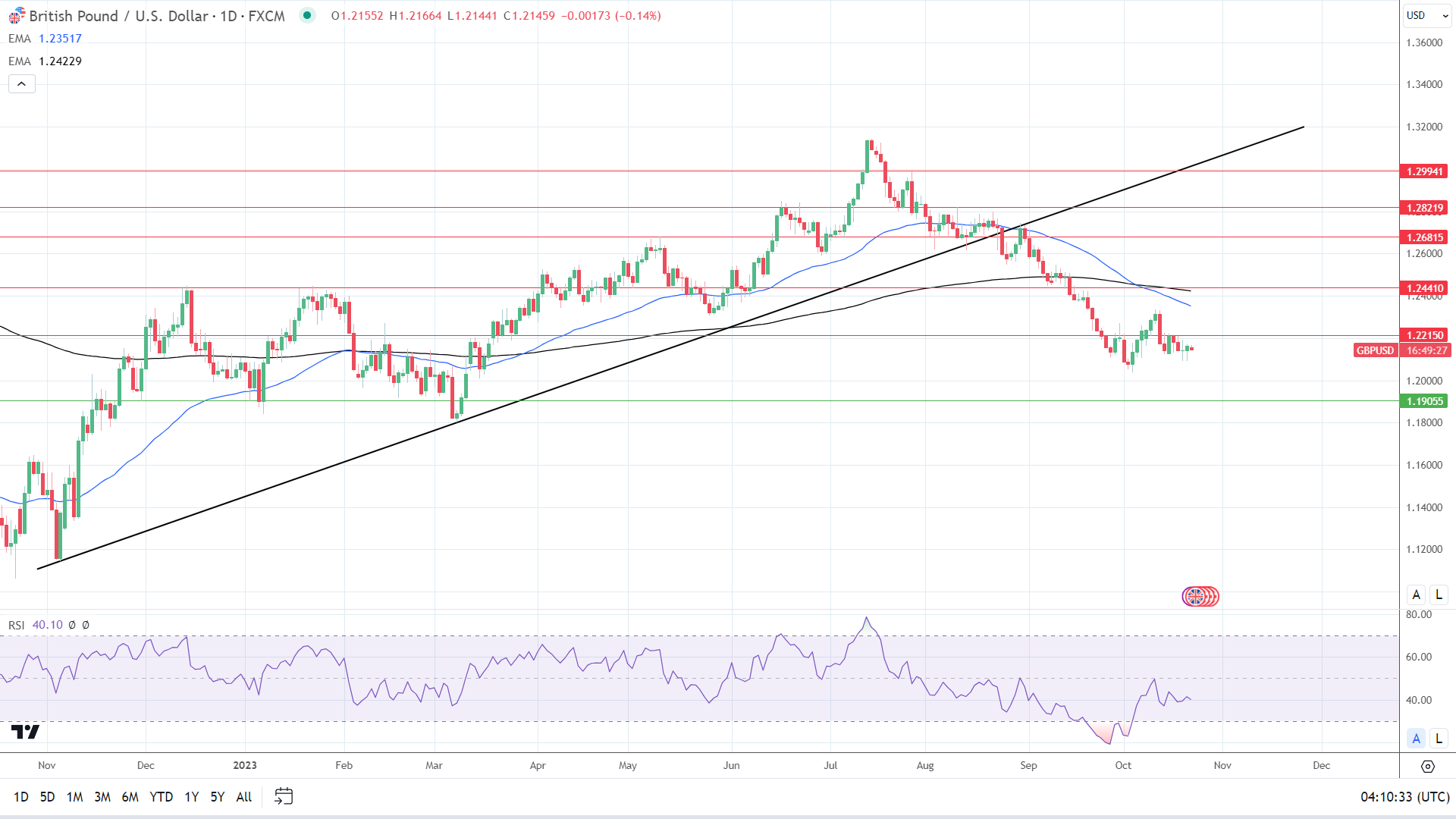This screenshot has height=819, width=1456.
Task: Click the 1.29941 red price label
Action: pyautogui.click(x=1424, y=171)
